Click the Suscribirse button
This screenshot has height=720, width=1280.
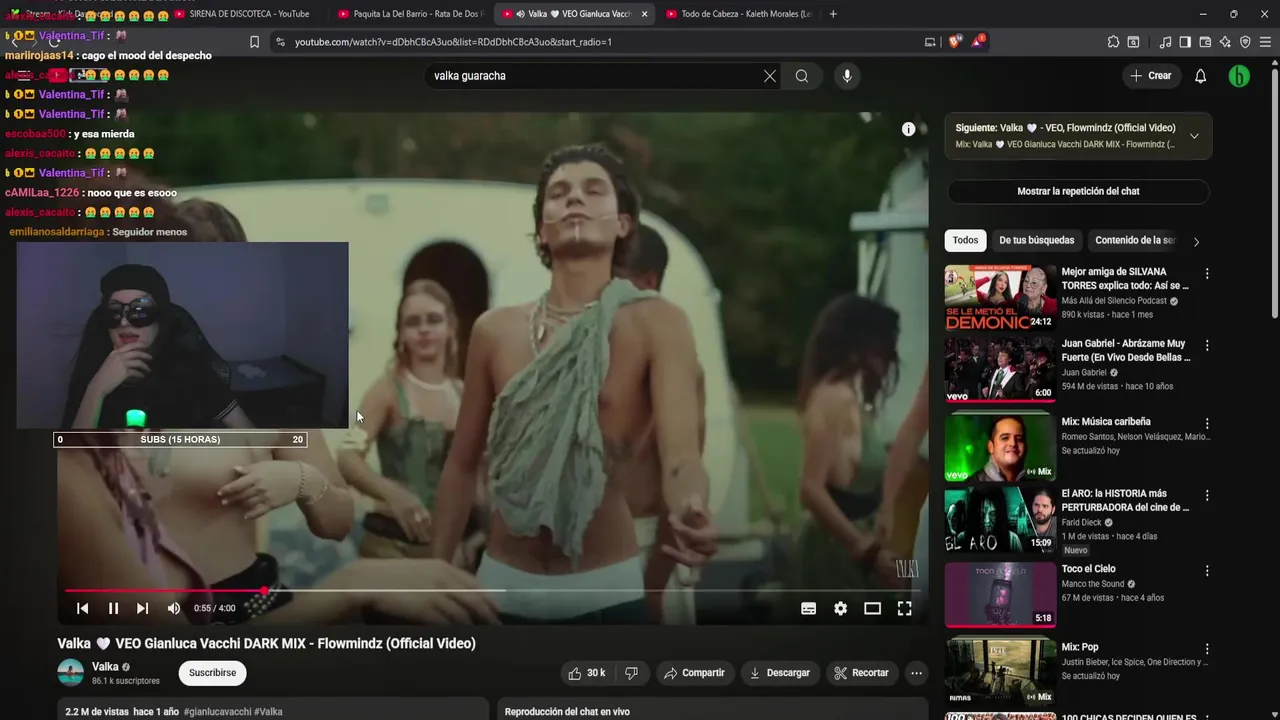click(212, 673)
